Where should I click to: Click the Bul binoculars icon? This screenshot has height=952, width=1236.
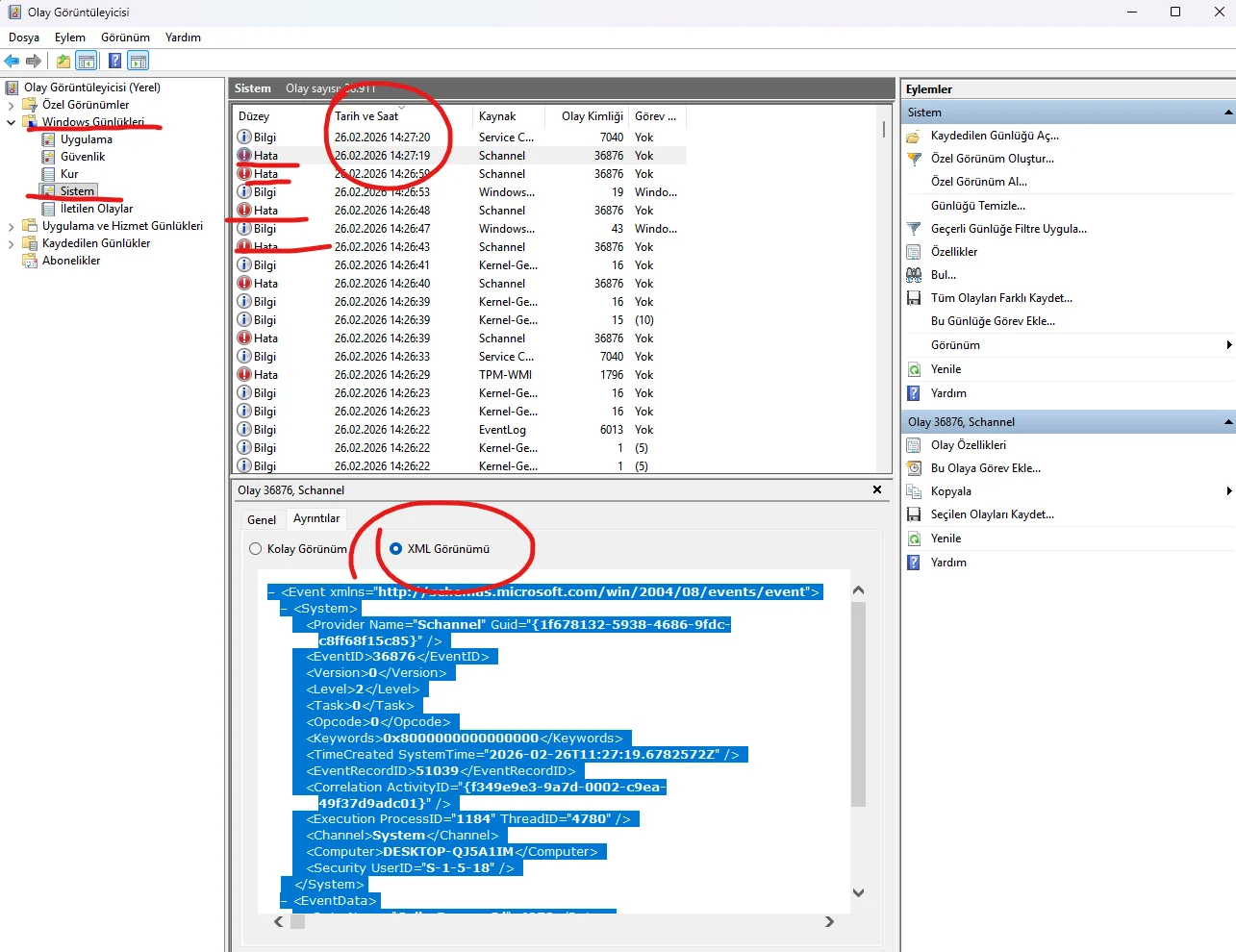coord(914,275)
